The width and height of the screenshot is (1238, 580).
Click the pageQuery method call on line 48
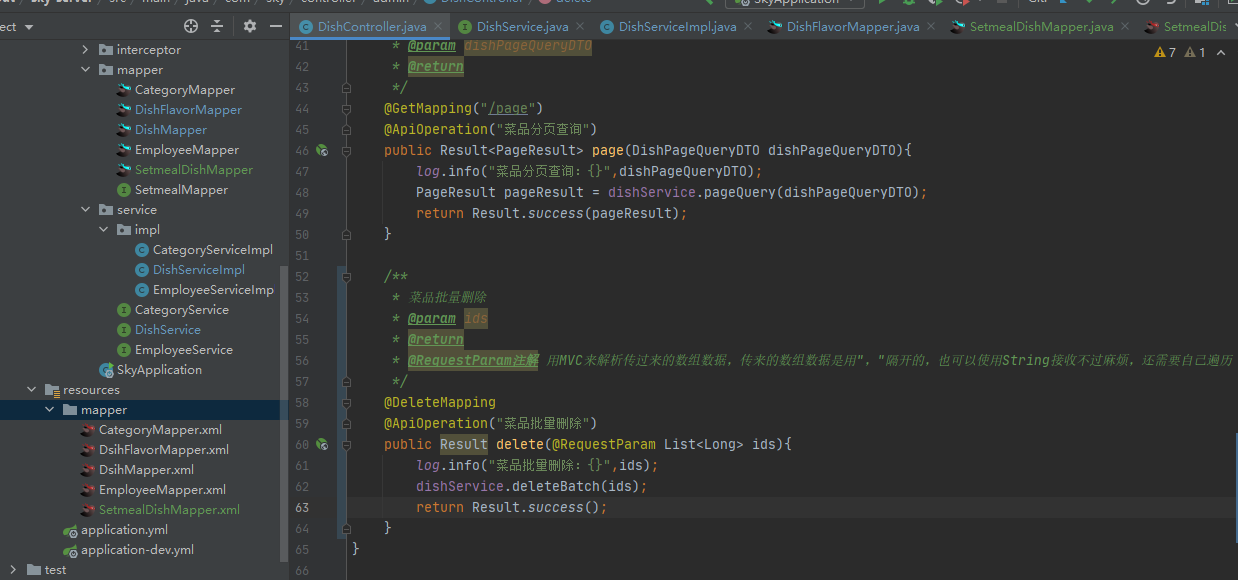coord(738,192)
